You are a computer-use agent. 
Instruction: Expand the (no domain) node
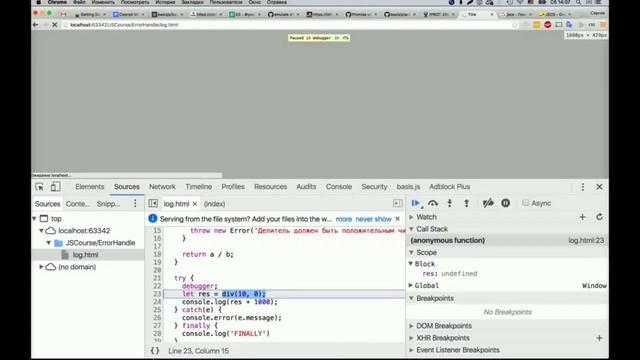42,267
